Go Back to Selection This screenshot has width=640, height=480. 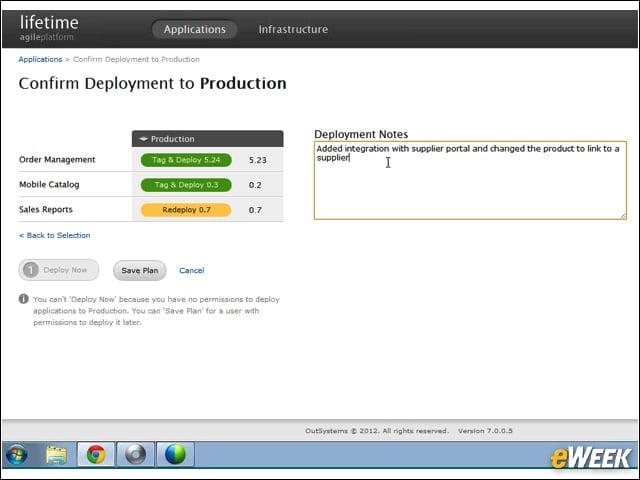(54, 236)
